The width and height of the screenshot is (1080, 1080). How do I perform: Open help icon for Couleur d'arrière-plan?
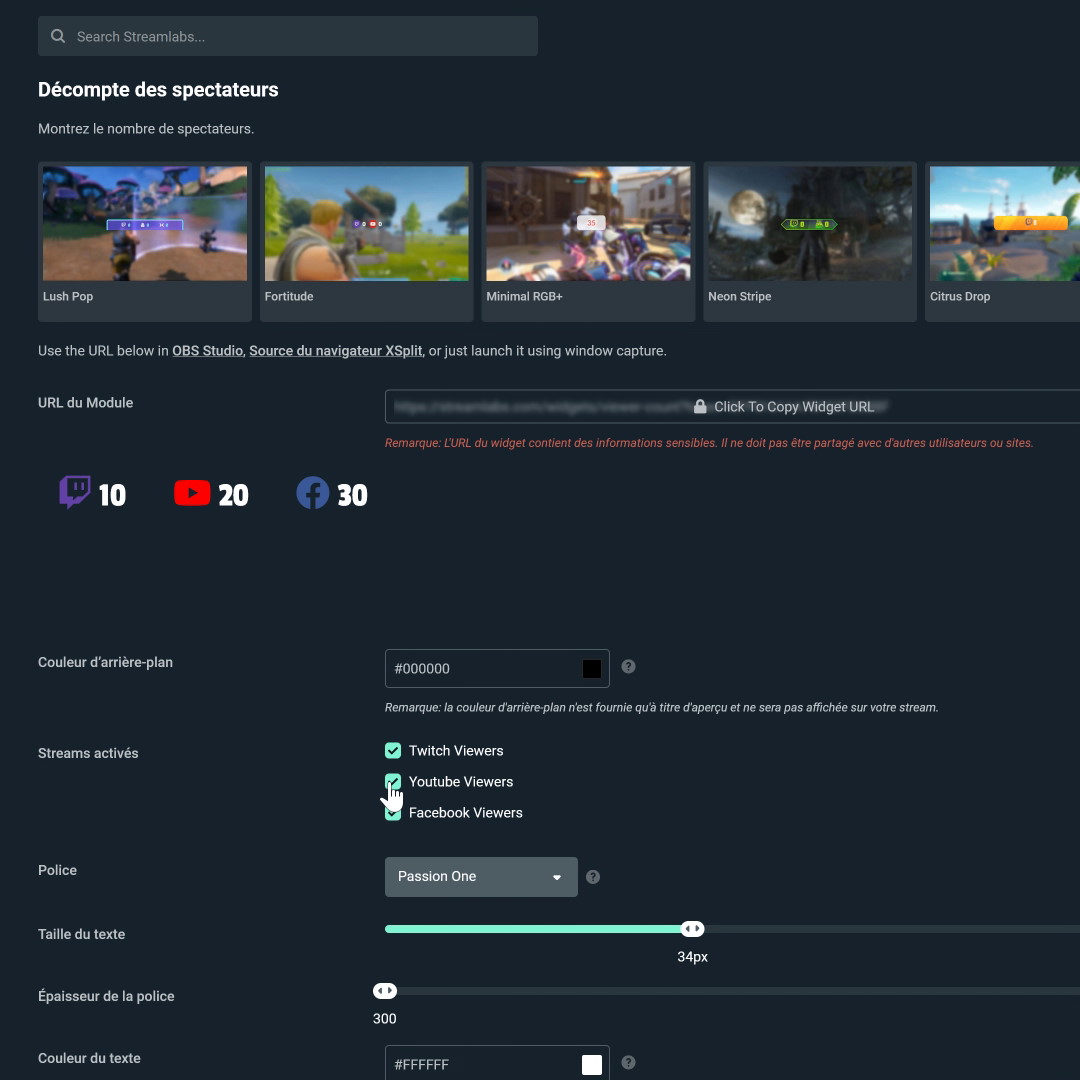pos(628,666)
